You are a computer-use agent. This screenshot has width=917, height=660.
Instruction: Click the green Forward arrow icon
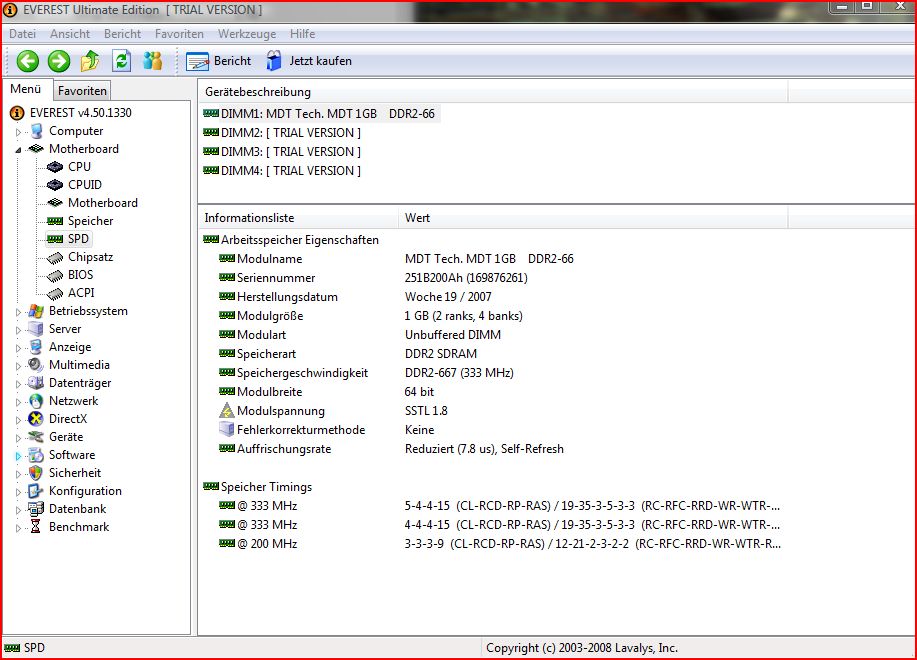(x=58, y=61)
